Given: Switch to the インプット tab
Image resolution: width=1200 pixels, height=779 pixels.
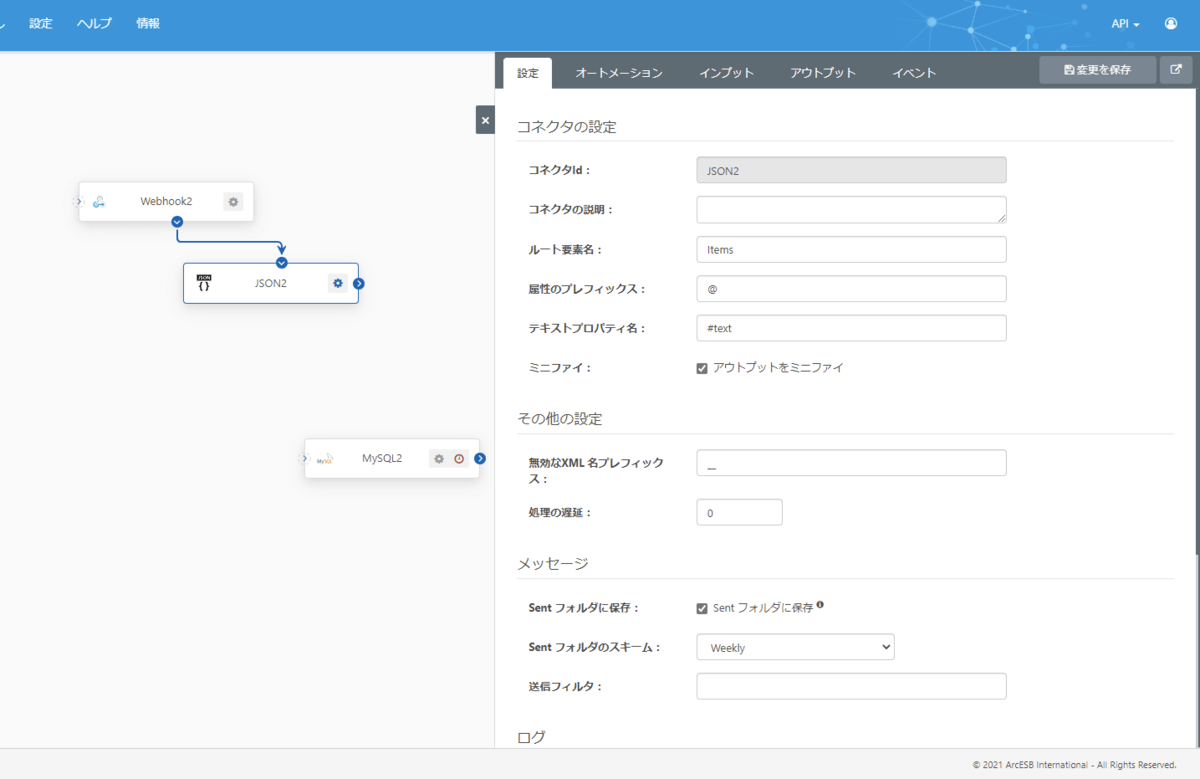Looking at the screenshot, I should [x=726, y=73].
